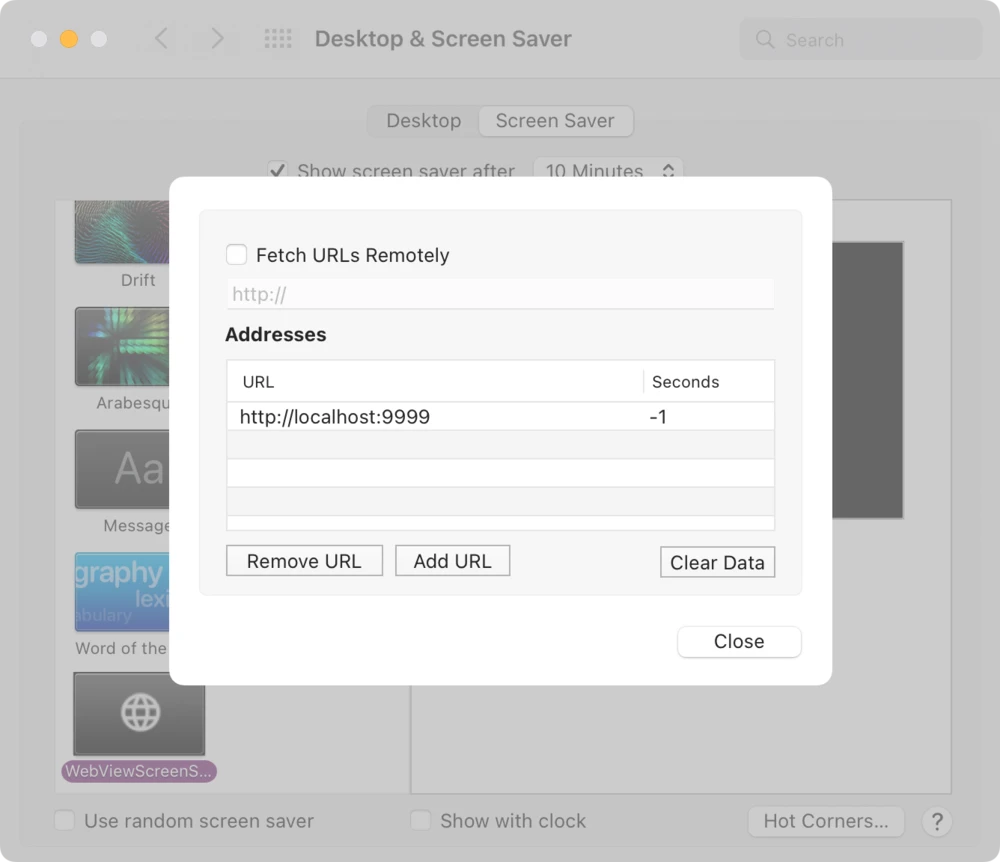
Task: Toggle the Show with clock checkbox
Action: (x=421, y=821)
